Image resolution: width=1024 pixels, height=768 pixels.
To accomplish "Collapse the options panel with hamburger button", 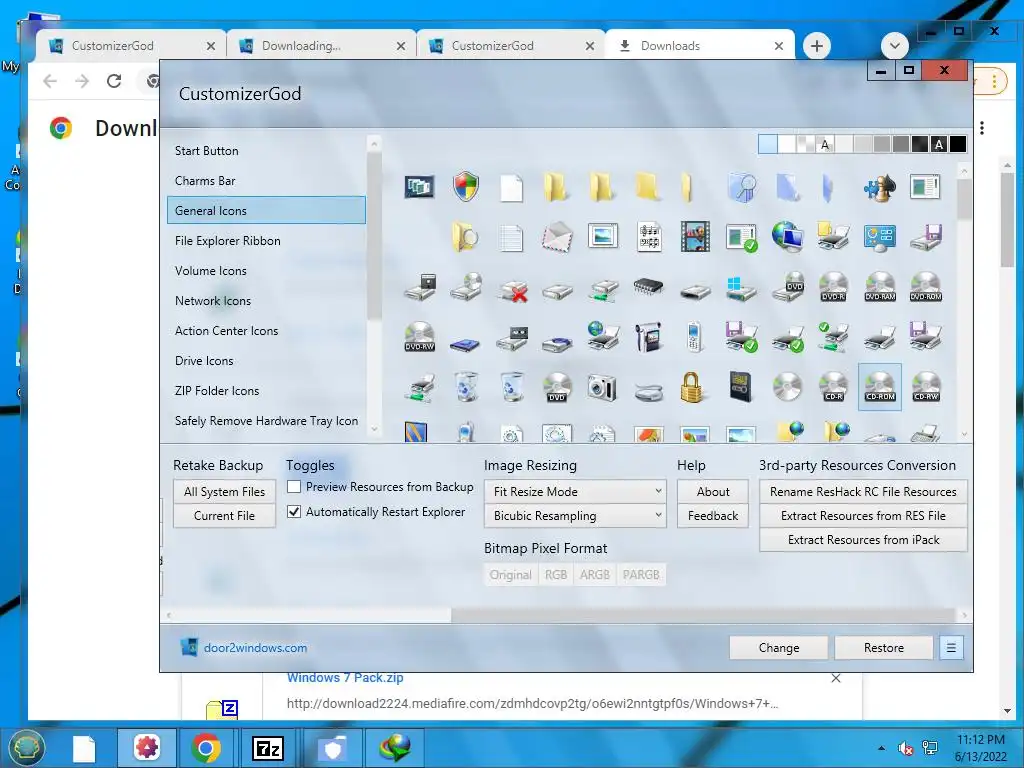I will [951, 648].
